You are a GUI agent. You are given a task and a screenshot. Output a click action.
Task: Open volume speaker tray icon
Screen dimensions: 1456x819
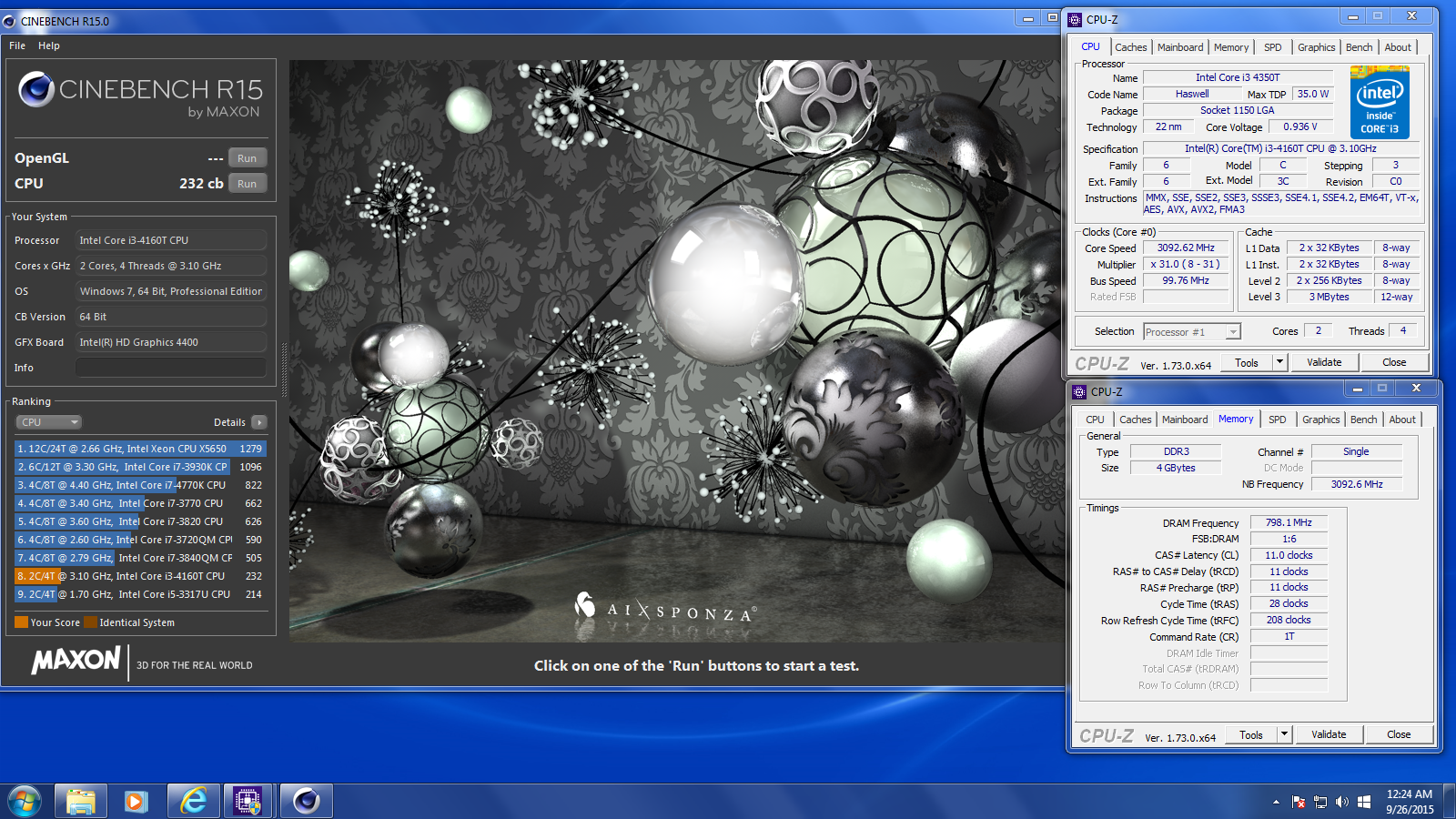[1342, 802]
